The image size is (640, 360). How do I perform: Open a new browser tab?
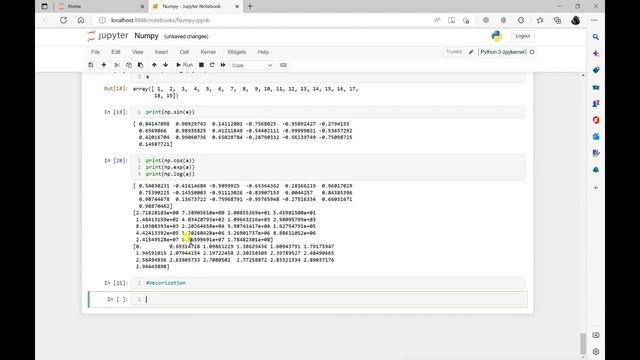(250, 7)
